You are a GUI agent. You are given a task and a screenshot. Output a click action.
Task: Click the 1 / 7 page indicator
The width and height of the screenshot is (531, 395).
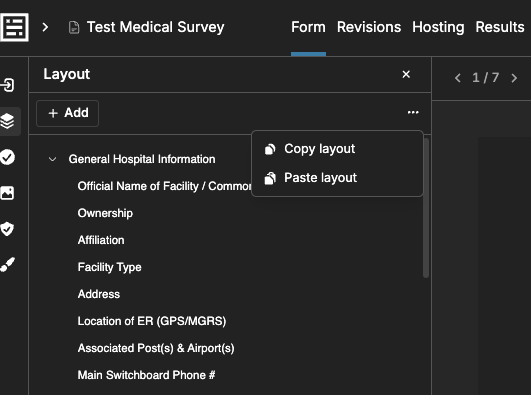click(486, 78)
